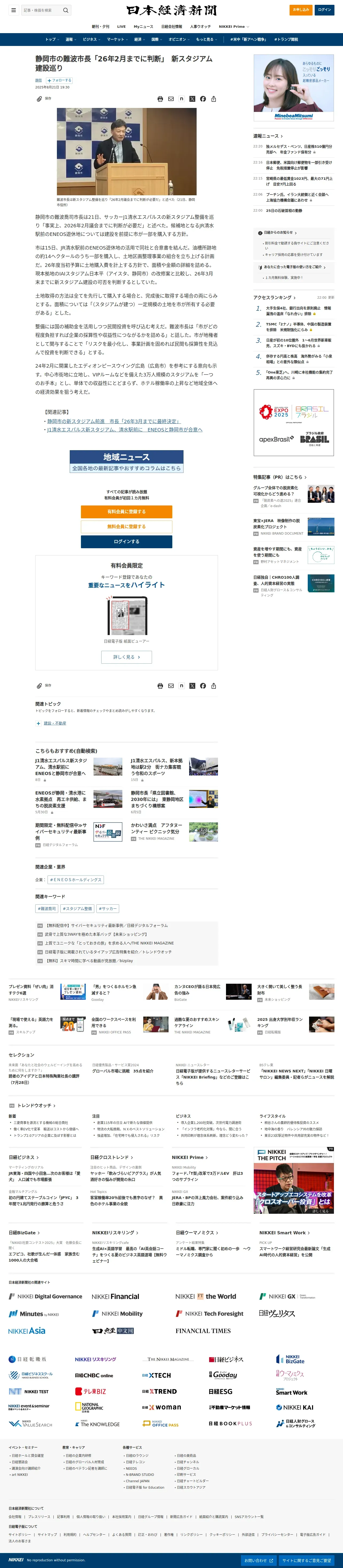This screenshot has width=343, height=1568.
Task: Click the X share icon above article
Action: pyautogui.click(x=192, y=99)
